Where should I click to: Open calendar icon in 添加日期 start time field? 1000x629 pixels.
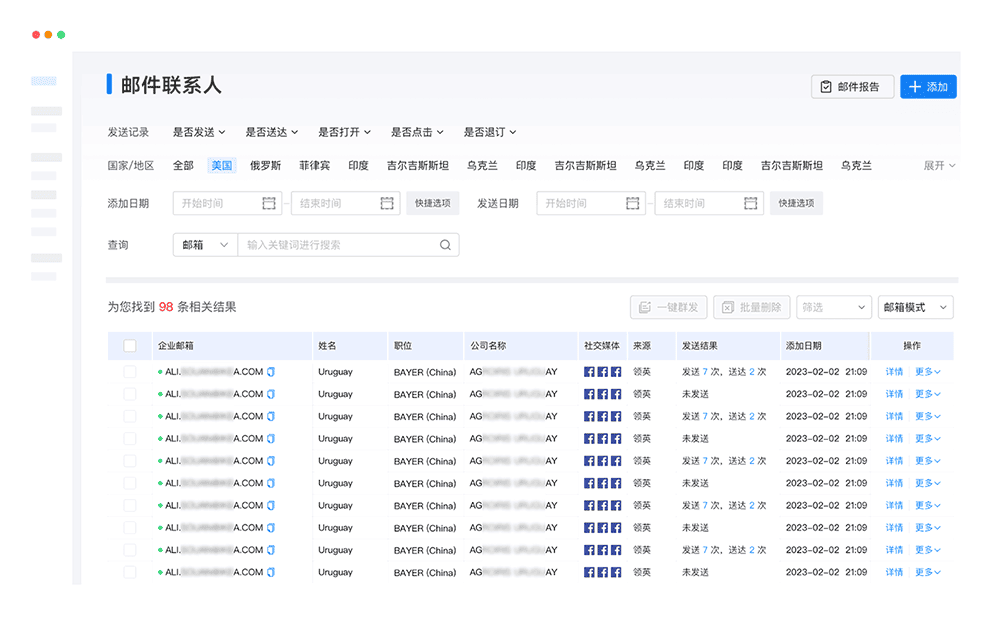tap(269, 203)
